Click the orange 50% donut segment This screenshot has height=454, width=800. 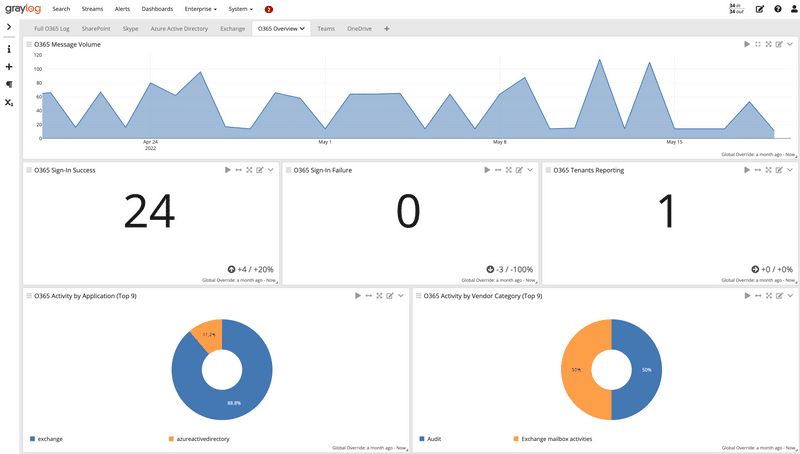pyautogui.click(x=577, y=370)
